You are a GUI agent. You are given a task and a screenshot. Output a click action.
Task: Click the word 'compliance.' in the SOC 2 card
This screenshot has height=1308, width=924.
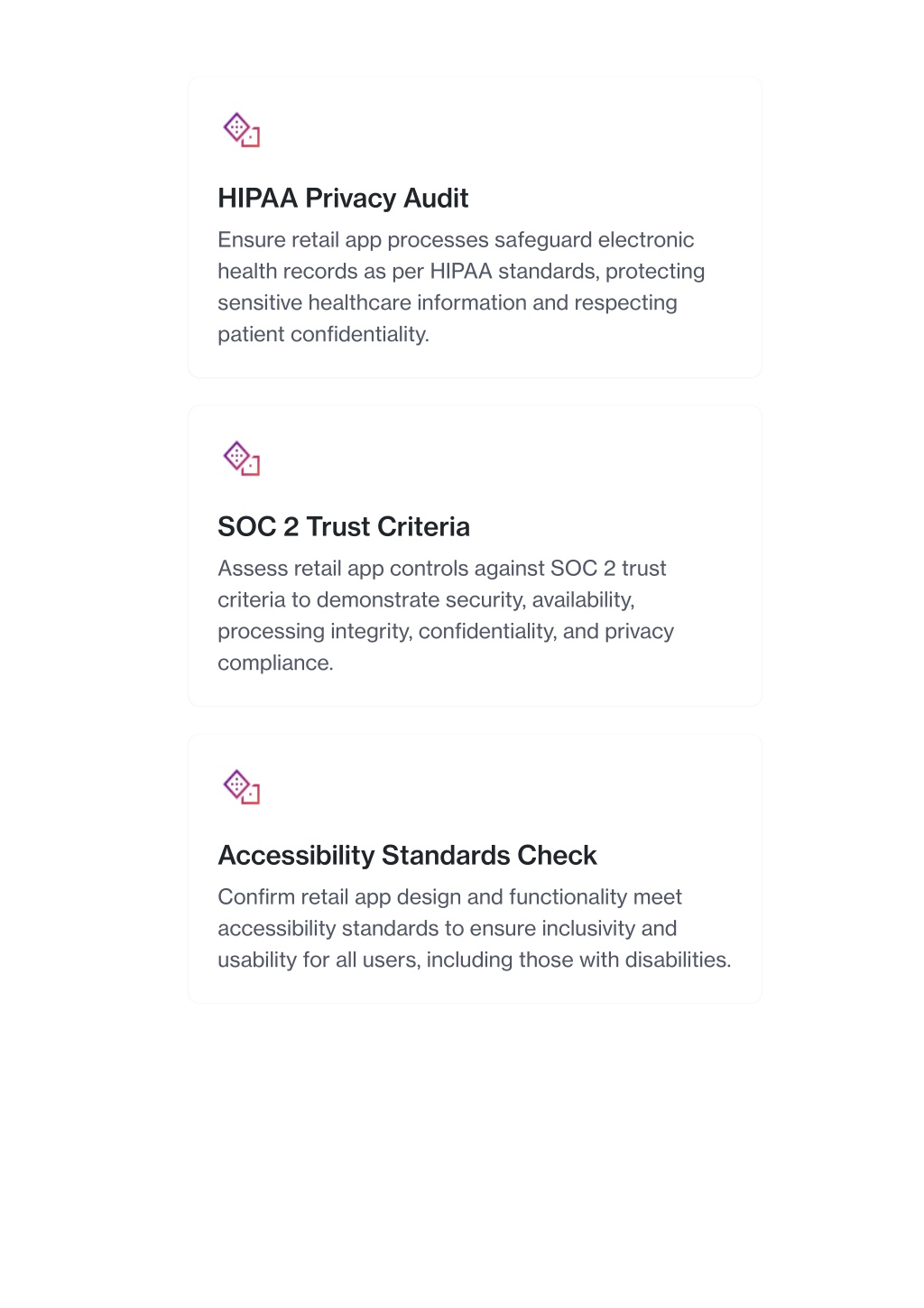pyautogui.click(x=275, y=663)
